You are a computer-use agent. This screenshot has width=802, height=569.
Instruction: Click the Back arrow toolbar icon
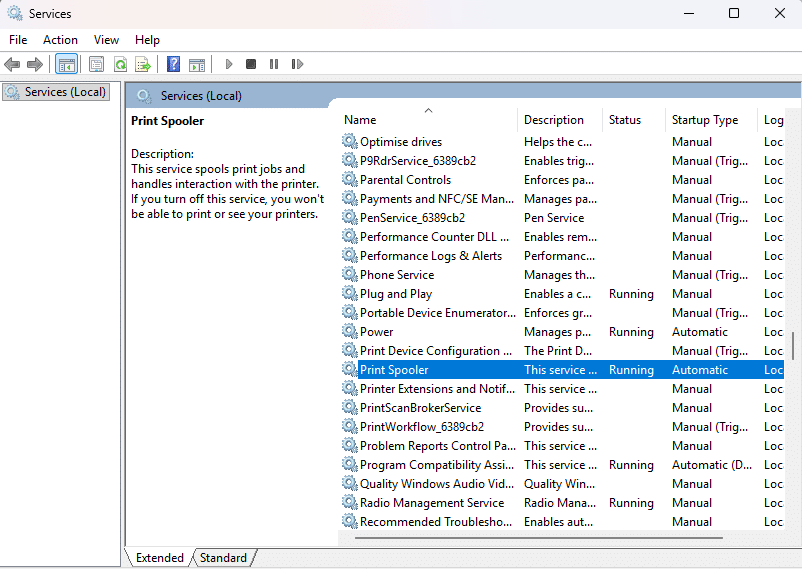(x=12, y=64)
